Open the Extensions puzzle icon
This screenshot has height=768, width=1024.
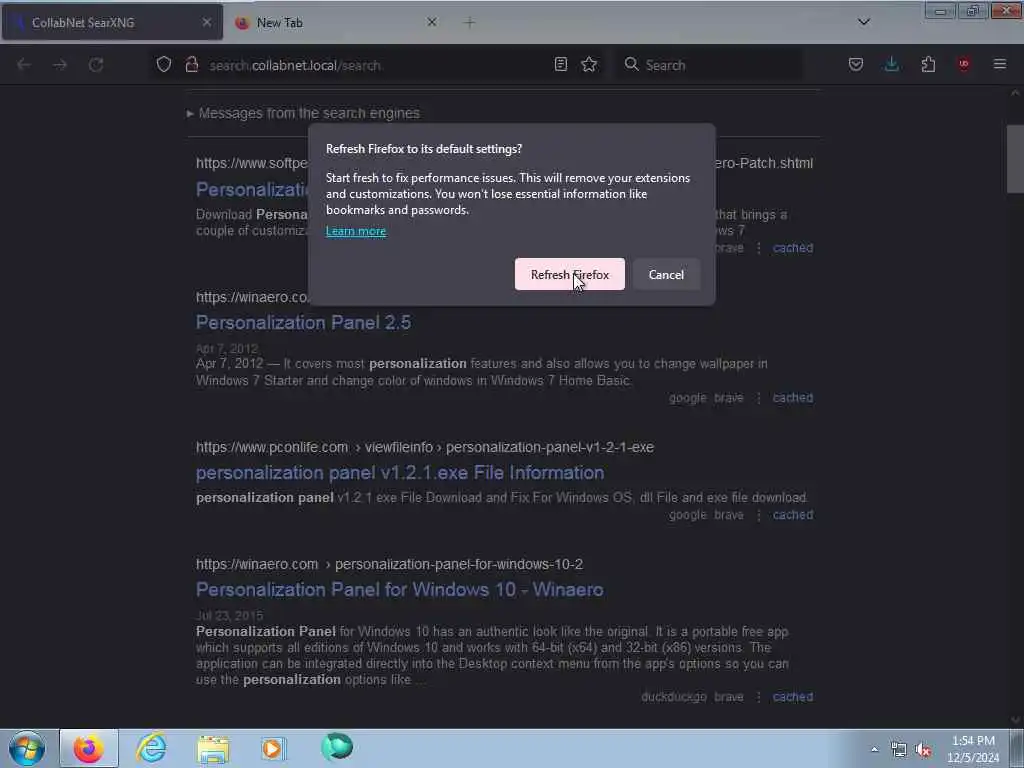tap(928, 64)
